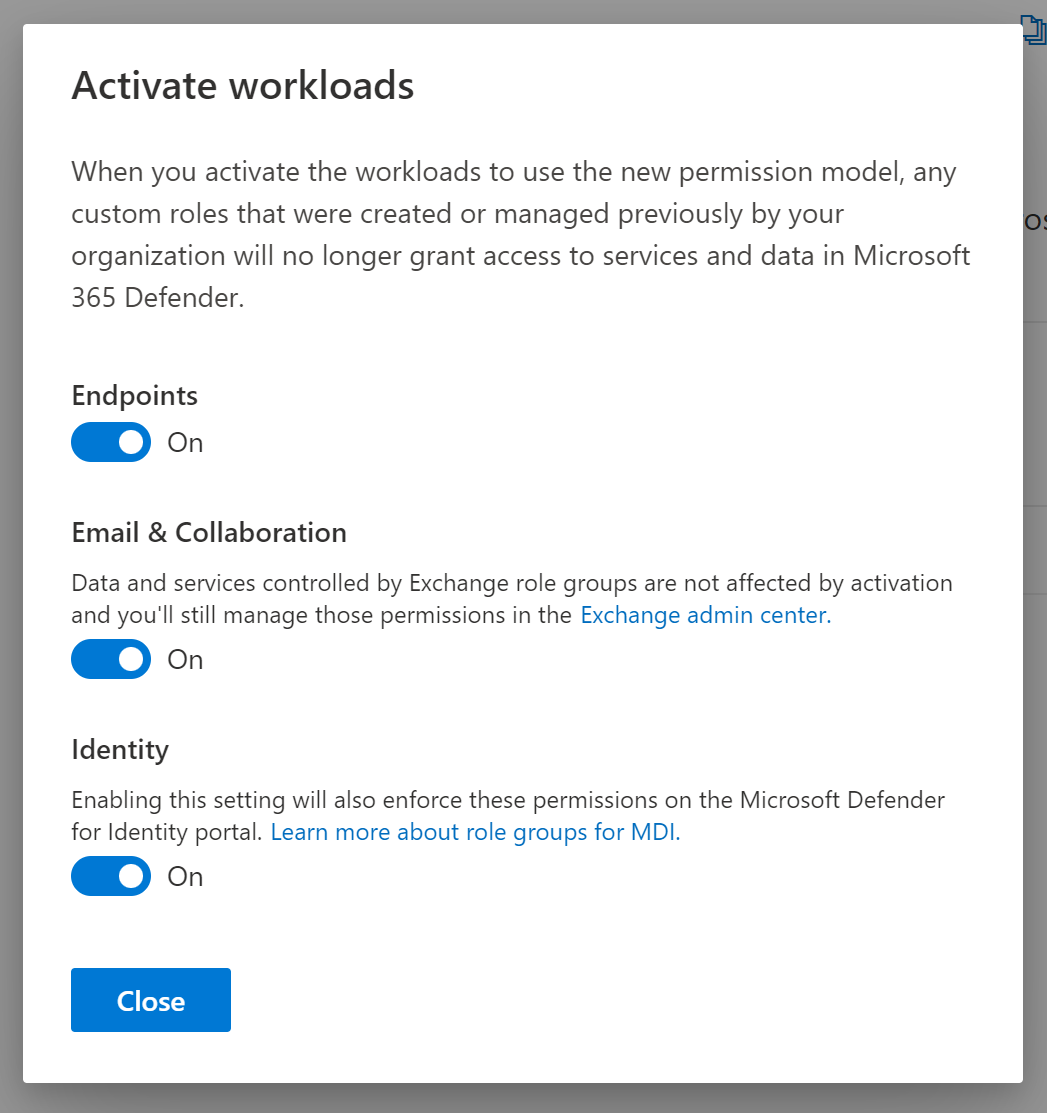
Task: Click On label next to Email & Collaboration toggle
Action: coord(185,660)
